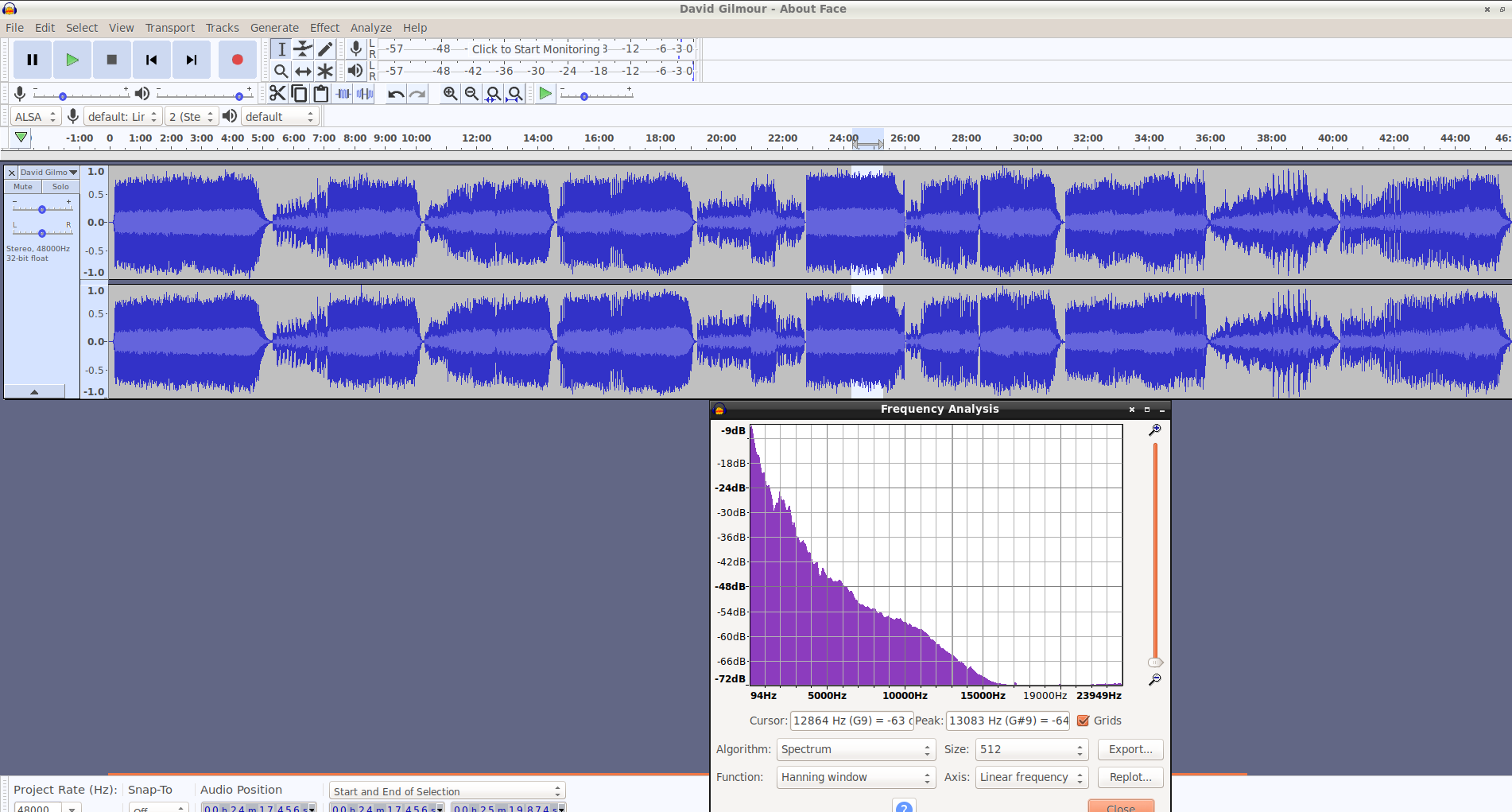Open the Function Hanning window dropdown
The width and height of the screenshot is (1512, 812).
click(855, 777)
